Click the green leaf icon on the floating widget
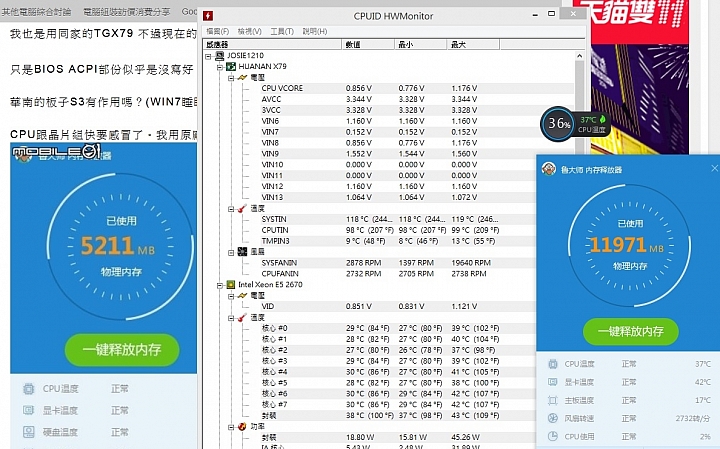720x449 pixels. click(603, 119)
